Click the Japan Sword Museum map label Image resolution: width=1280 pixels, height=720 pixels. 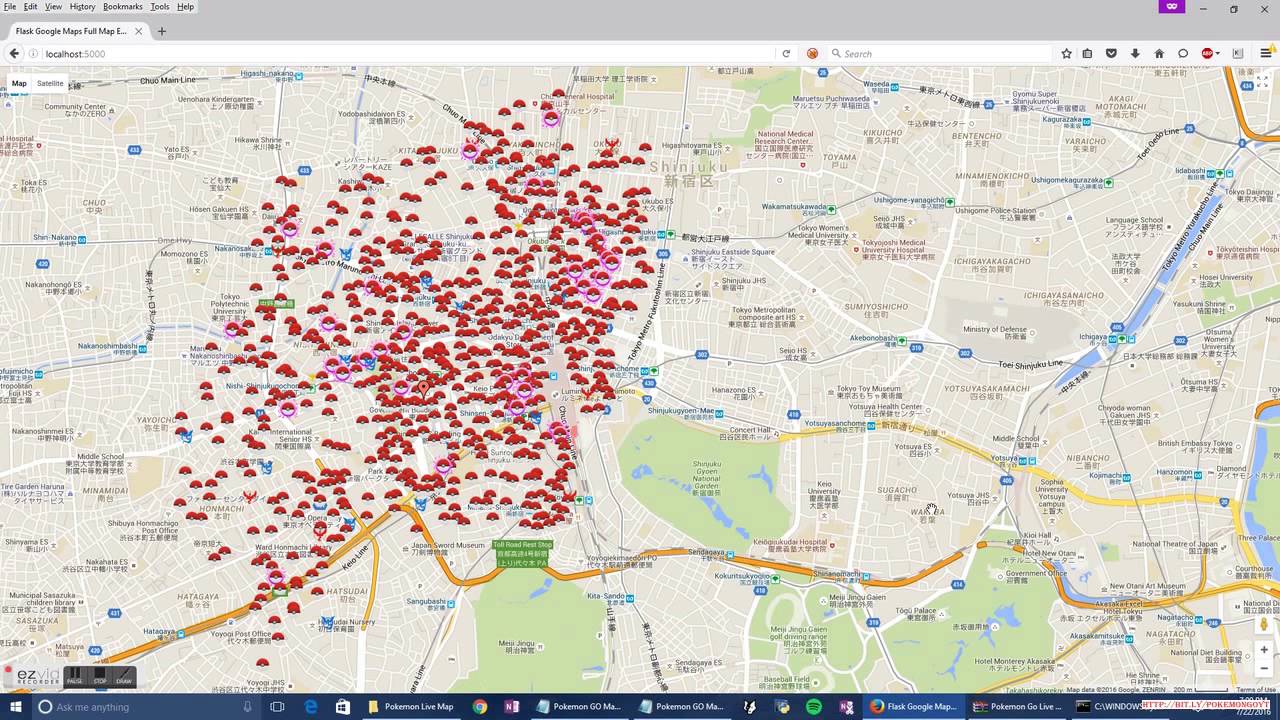point(447,548)
